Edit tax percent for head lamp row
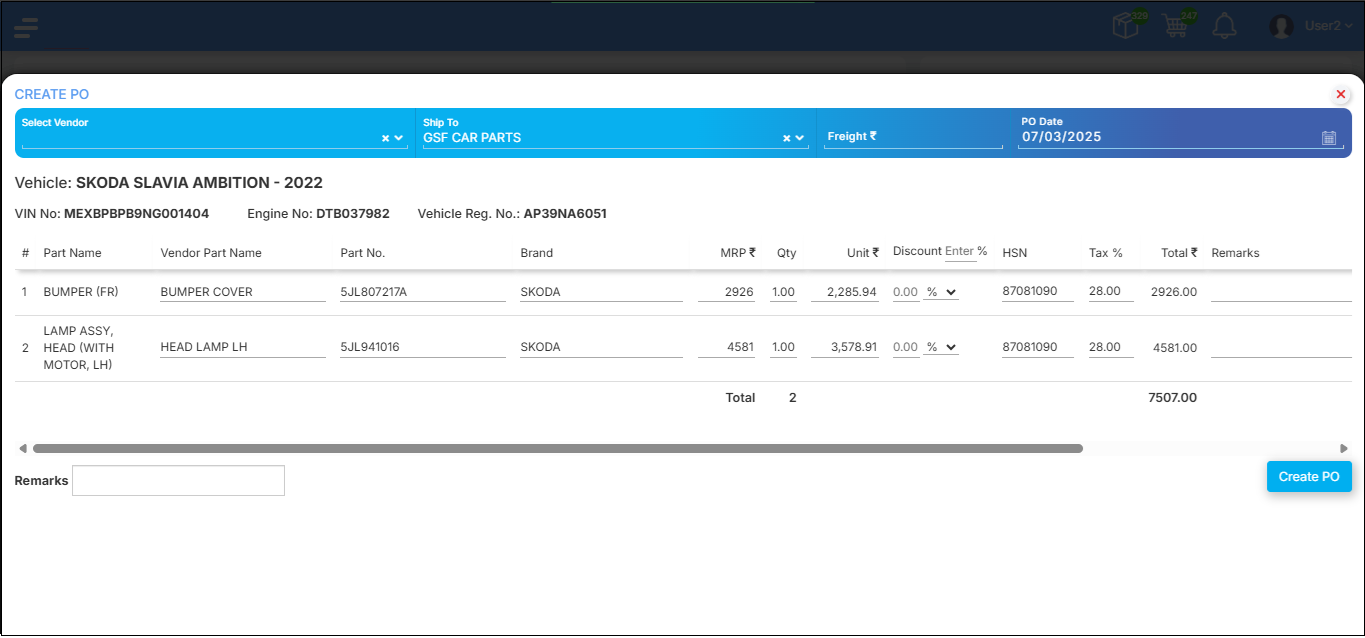Image resolution: width=1365 pixels, height=638 pixels. point(1111,347)
